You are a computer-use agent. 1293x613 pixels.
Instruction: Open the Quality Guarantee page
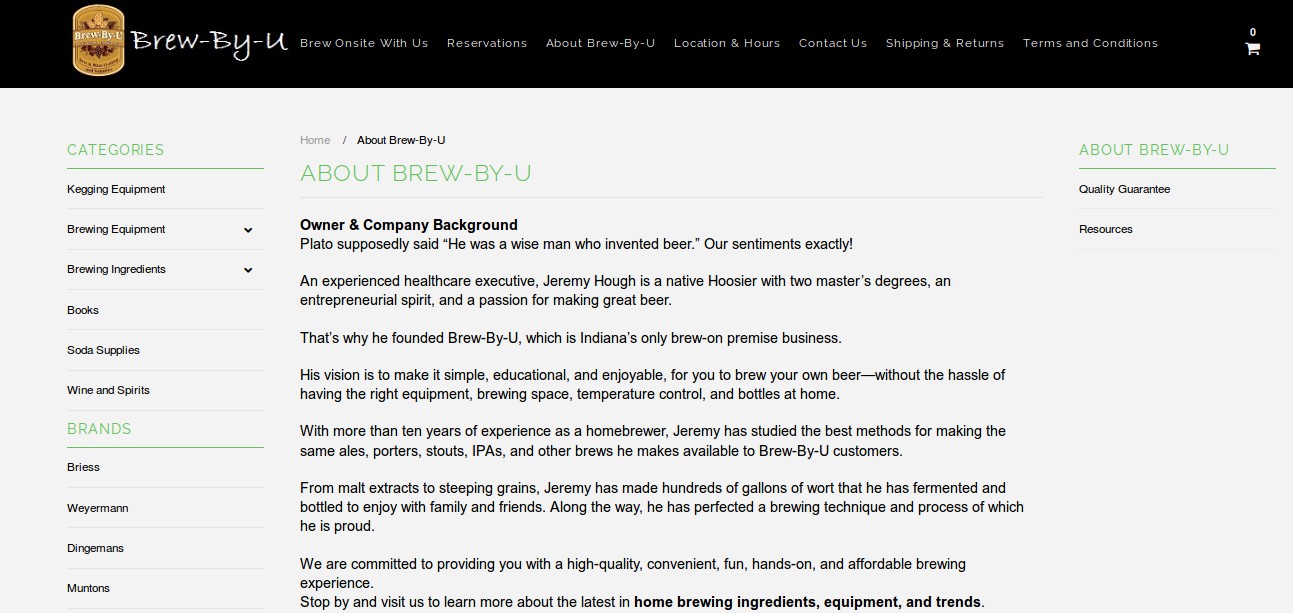click(1124, 189)
